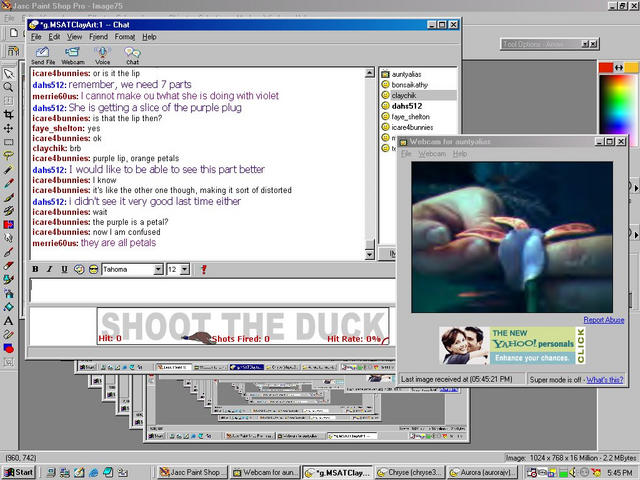This screenshot has height=480, width=640.
Task: Select the Color Replacer tool
Action: point(8,224)
